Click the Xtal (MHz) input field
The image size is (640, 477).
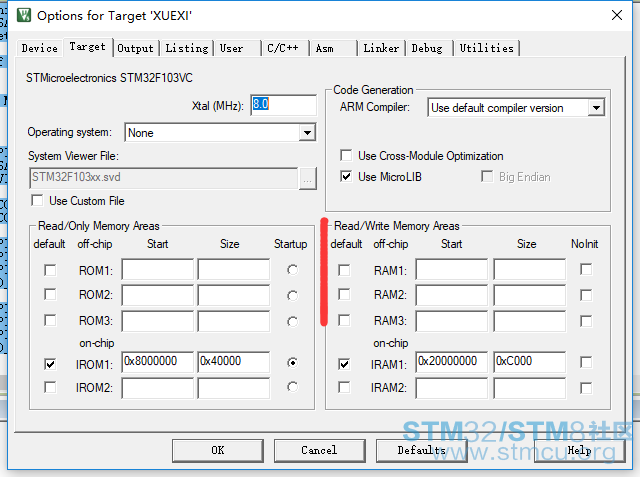[x=283, y=105]
